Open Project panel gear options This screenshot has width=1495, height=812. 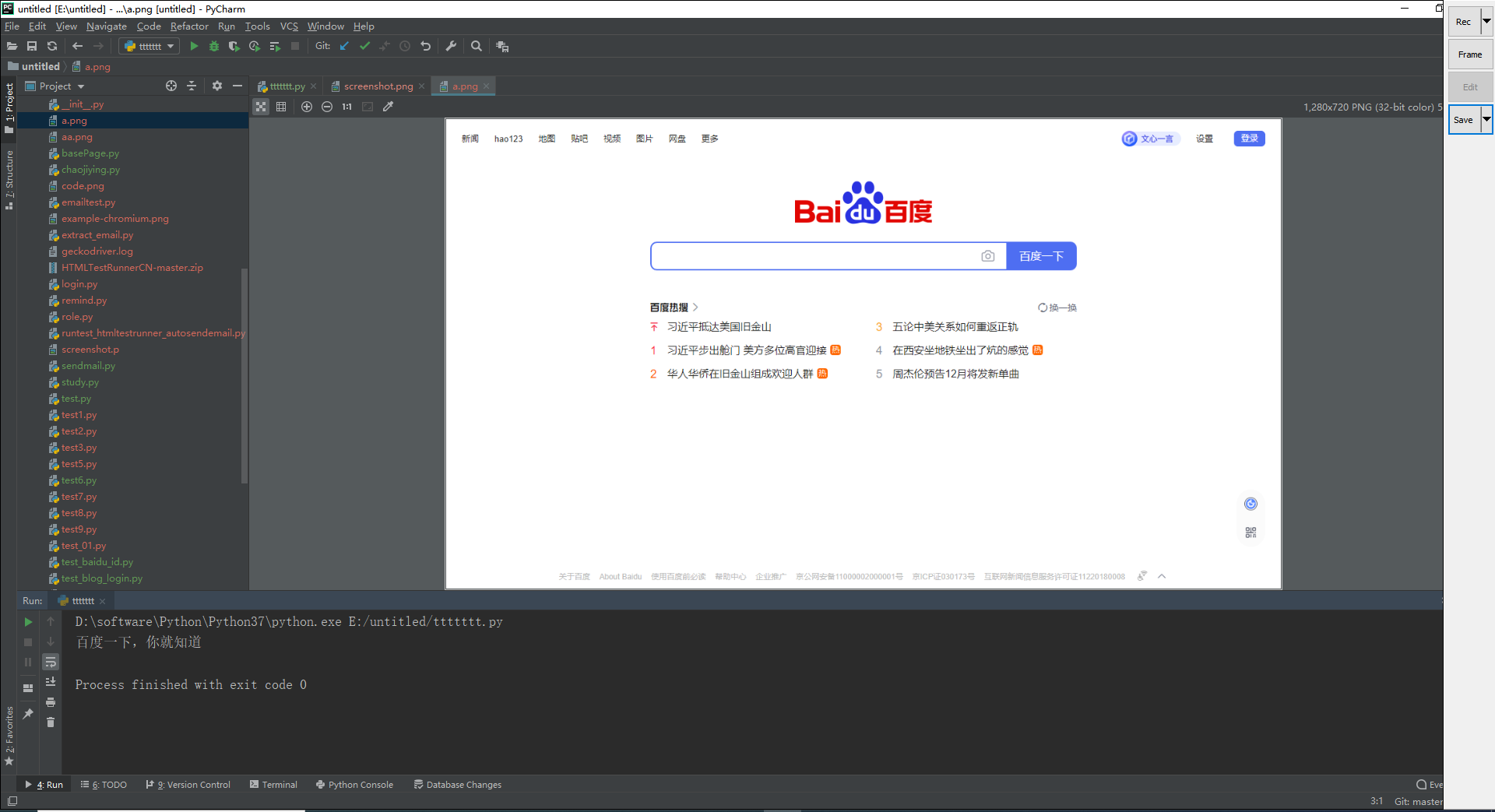[x=217, y=86]
